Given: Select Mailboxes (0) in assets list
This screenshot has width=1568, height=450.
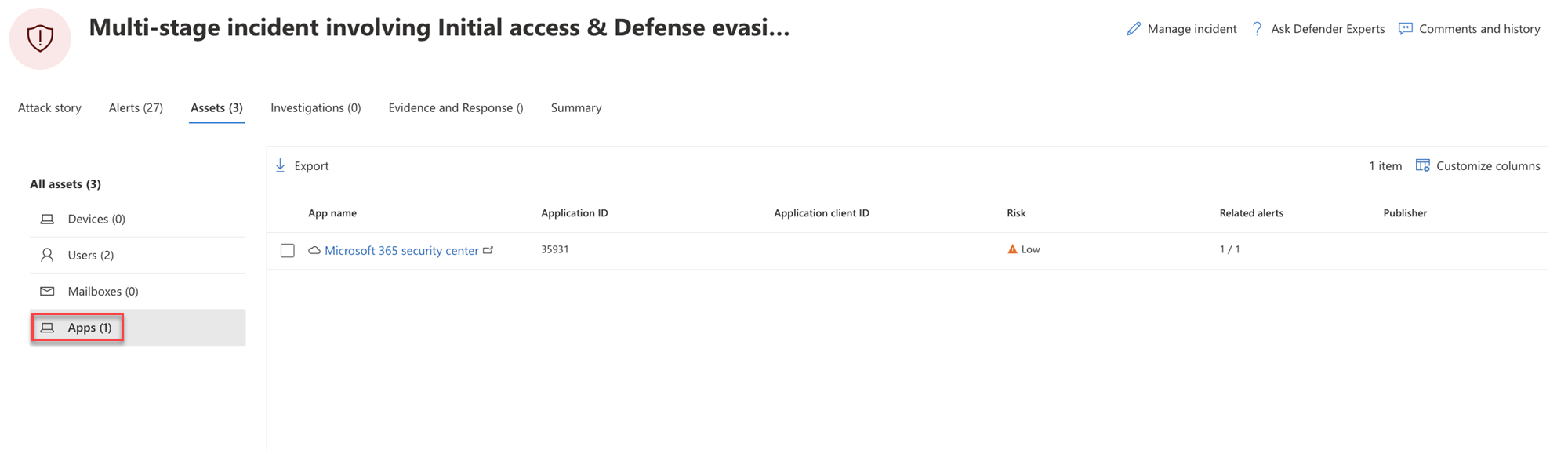Looking at the screenshot, I should point(103,291).
